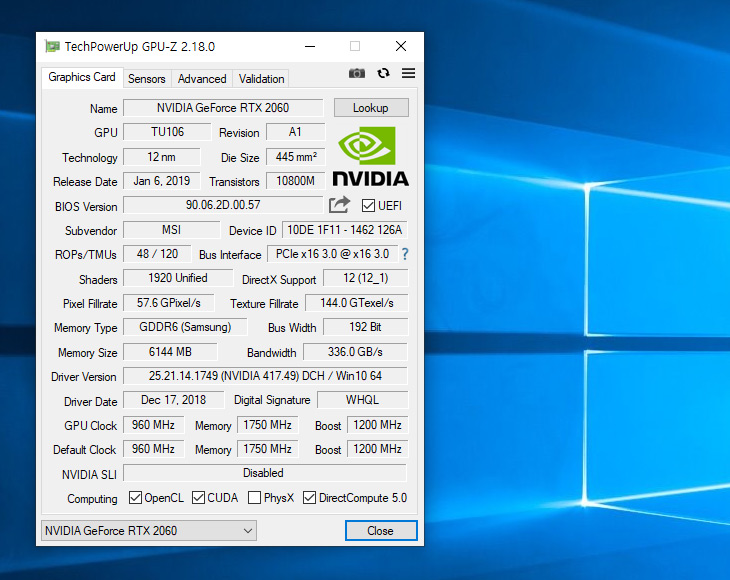This screenshot has width=730, height=580.
Task: Click the Shaders field 1920 Unified
Action: (x=178, y=278)
